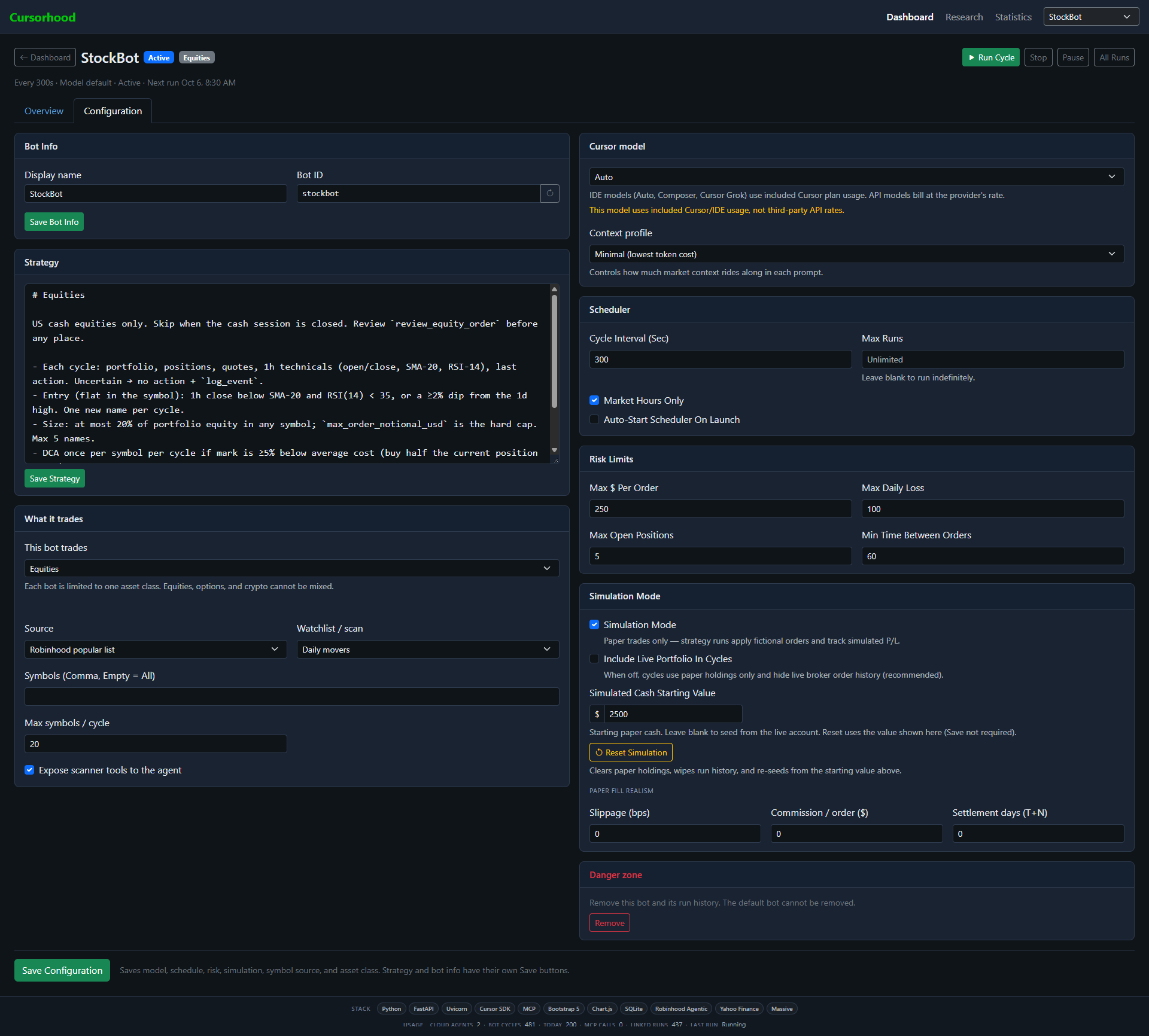Click the Slippage (bps) field
This screenshot has height=1036, width=1149.
(675, 834)
